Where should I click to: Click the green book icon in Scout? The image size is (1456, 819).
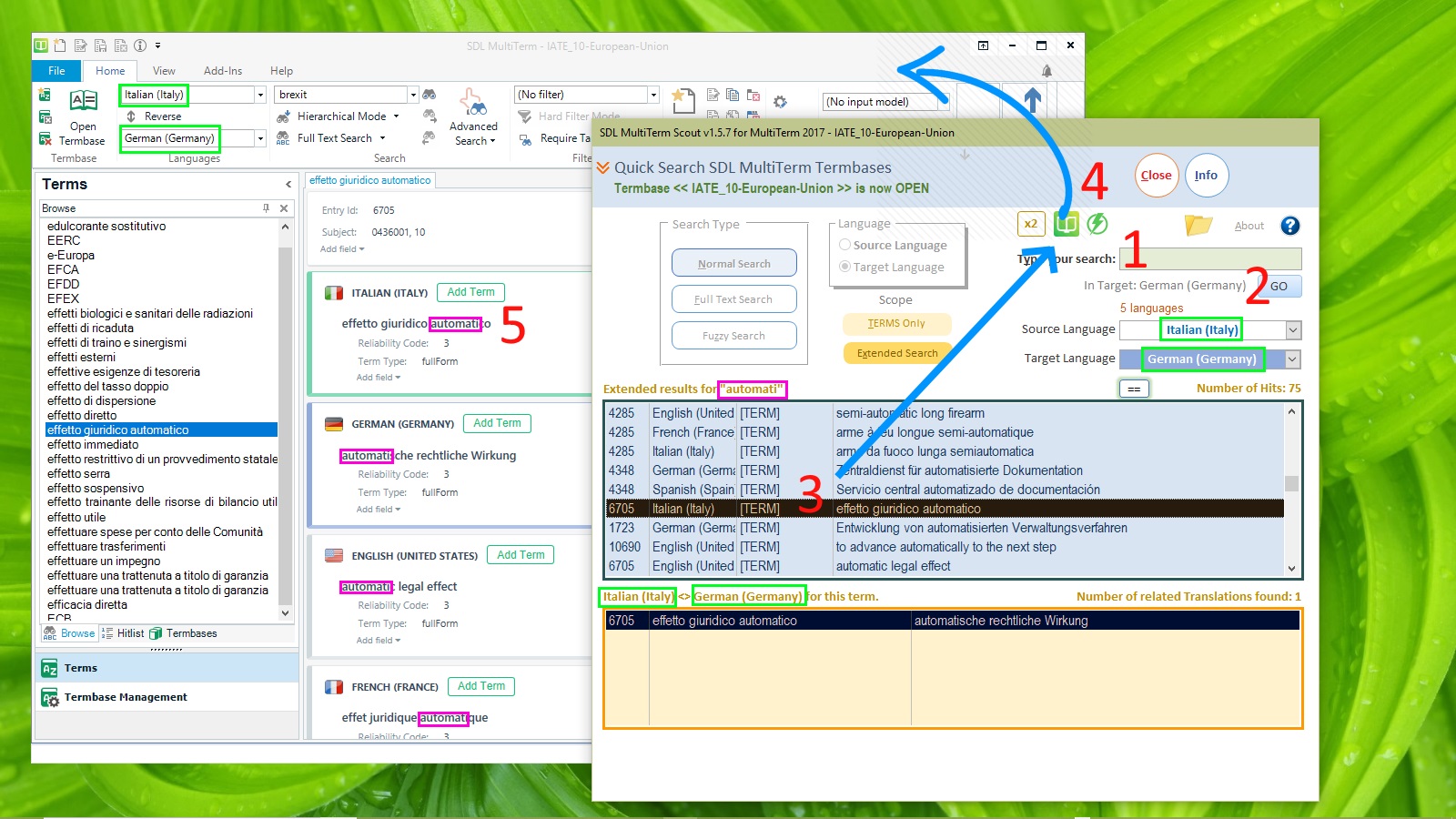point(1066,224)
